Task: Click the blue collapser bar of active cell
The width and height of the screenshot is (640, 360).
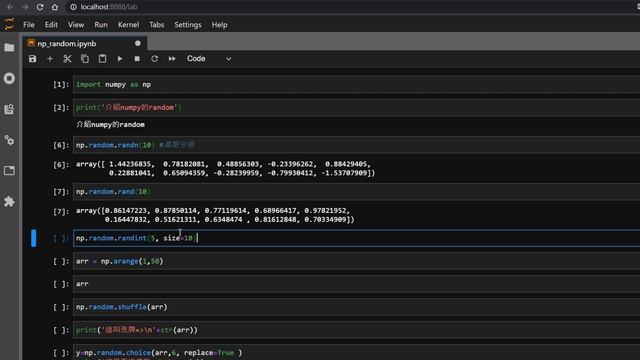Action: click(33, 238)
